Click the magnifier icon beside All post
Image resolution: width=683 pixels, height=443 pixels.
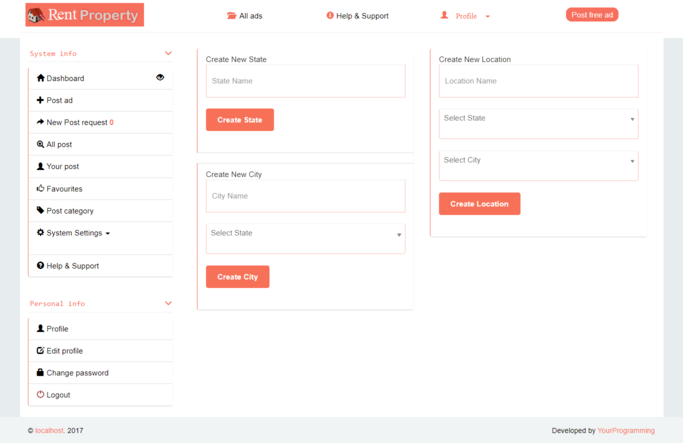click(x=40, y=144)
